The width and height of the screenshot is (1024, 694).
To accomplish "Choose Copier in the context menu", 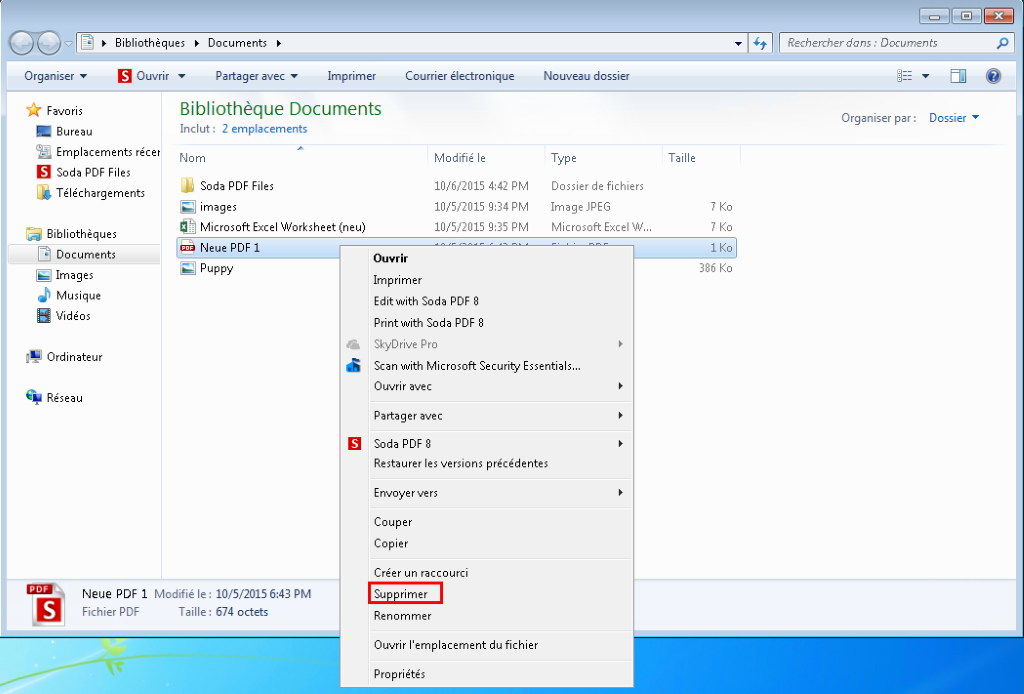I will [391, 543].
